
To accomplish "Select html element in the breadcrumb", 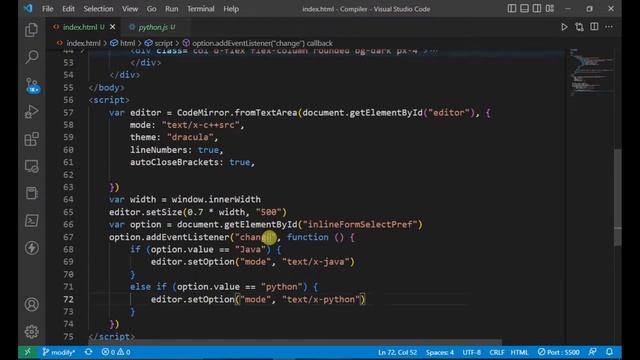I will point(127,43).
